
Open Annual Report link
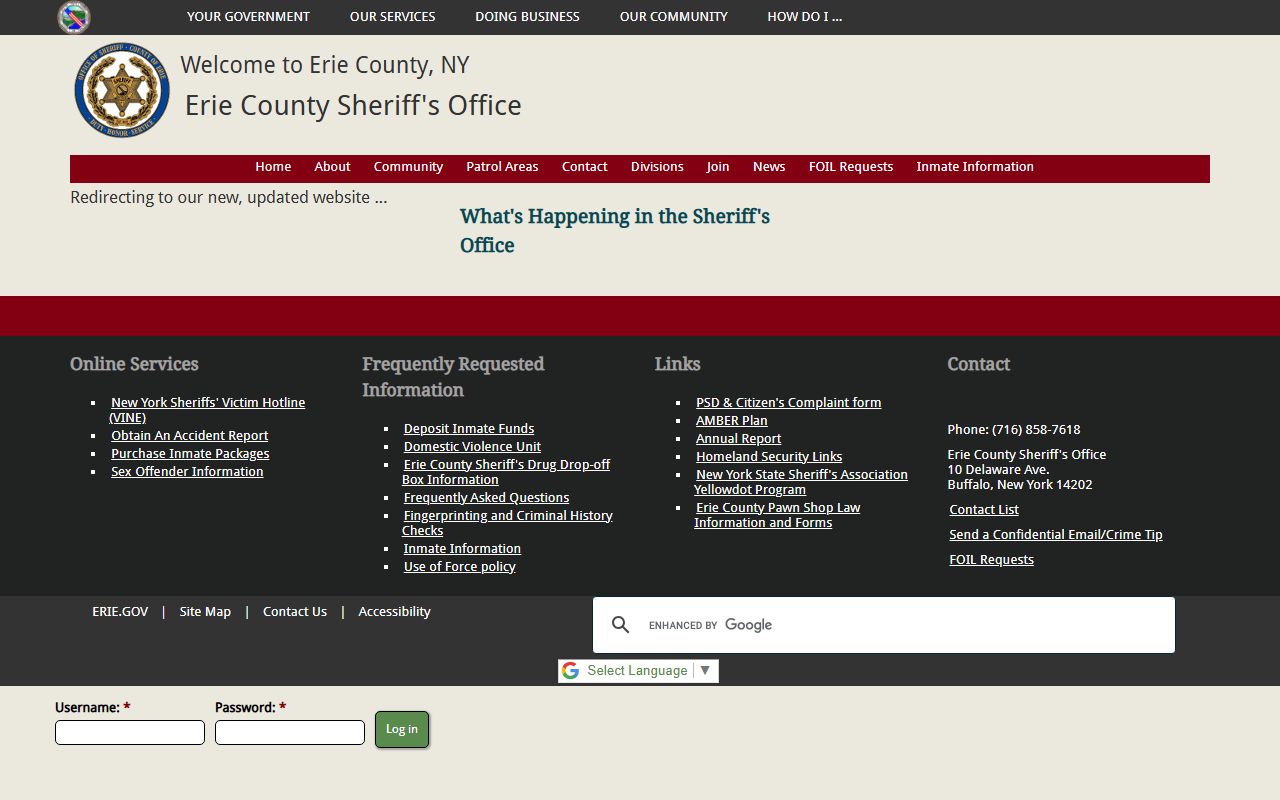tap(739, 439)
